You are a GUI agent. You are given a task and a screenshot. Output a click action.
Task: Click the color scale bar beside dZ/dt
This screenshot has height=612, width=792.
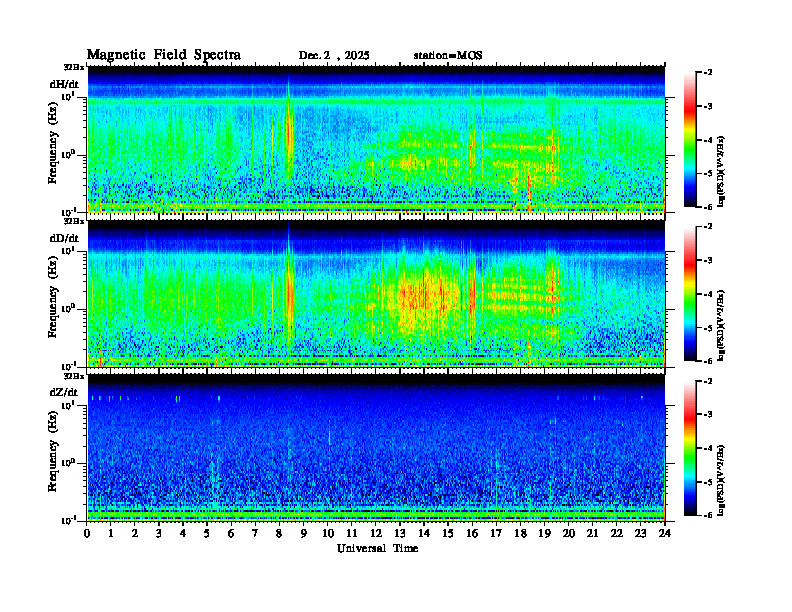(689, 448)
